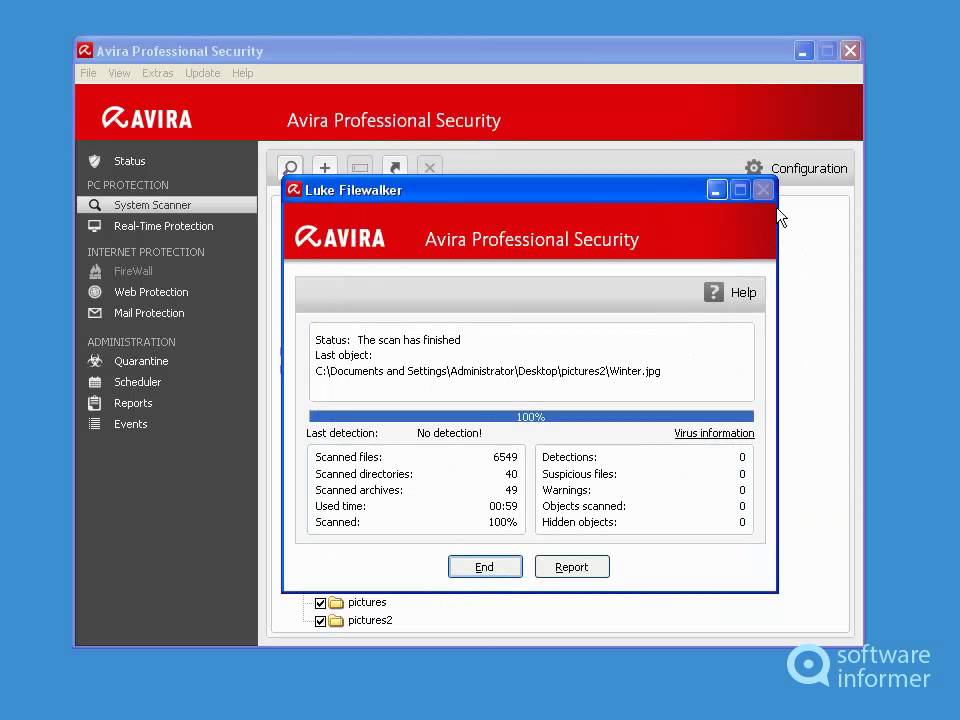Image resolution: width=960 pixels, height=720 pixels.
Task: Open Configuration settings link
Action: point(809,168)
